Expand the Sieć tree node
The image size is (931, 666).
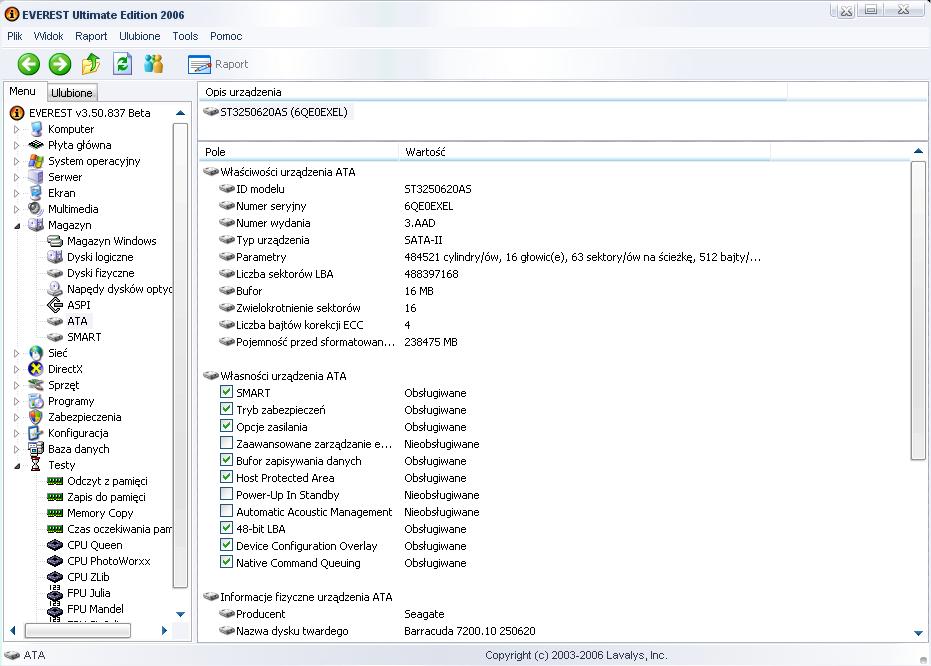17,353
